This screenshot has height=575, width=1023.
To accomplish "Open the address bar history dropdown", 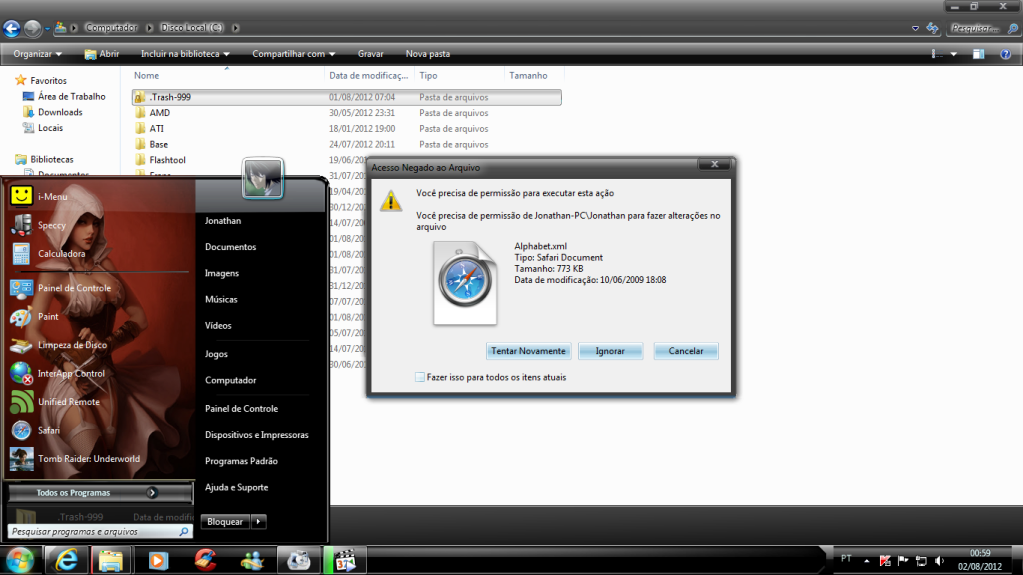I will click(x=915, y=28).
